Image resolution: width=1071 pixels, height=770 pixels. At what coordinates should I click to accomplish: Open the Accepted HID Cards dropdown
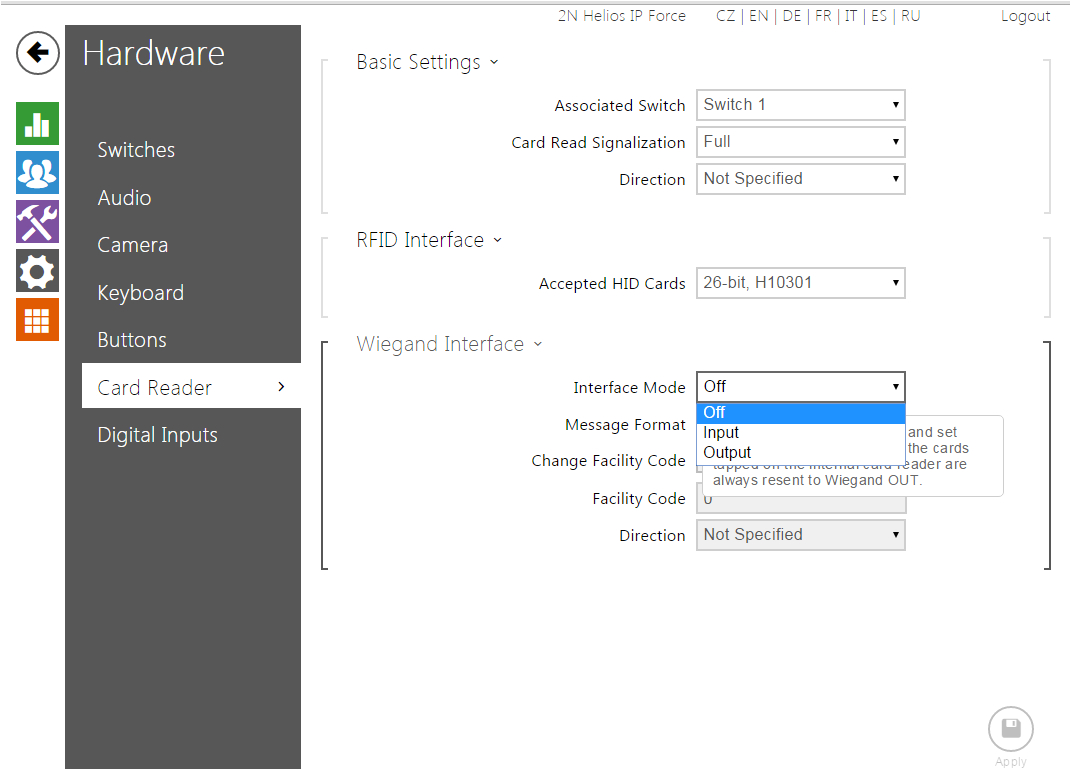pyautogui.click(x=800, y=283)
